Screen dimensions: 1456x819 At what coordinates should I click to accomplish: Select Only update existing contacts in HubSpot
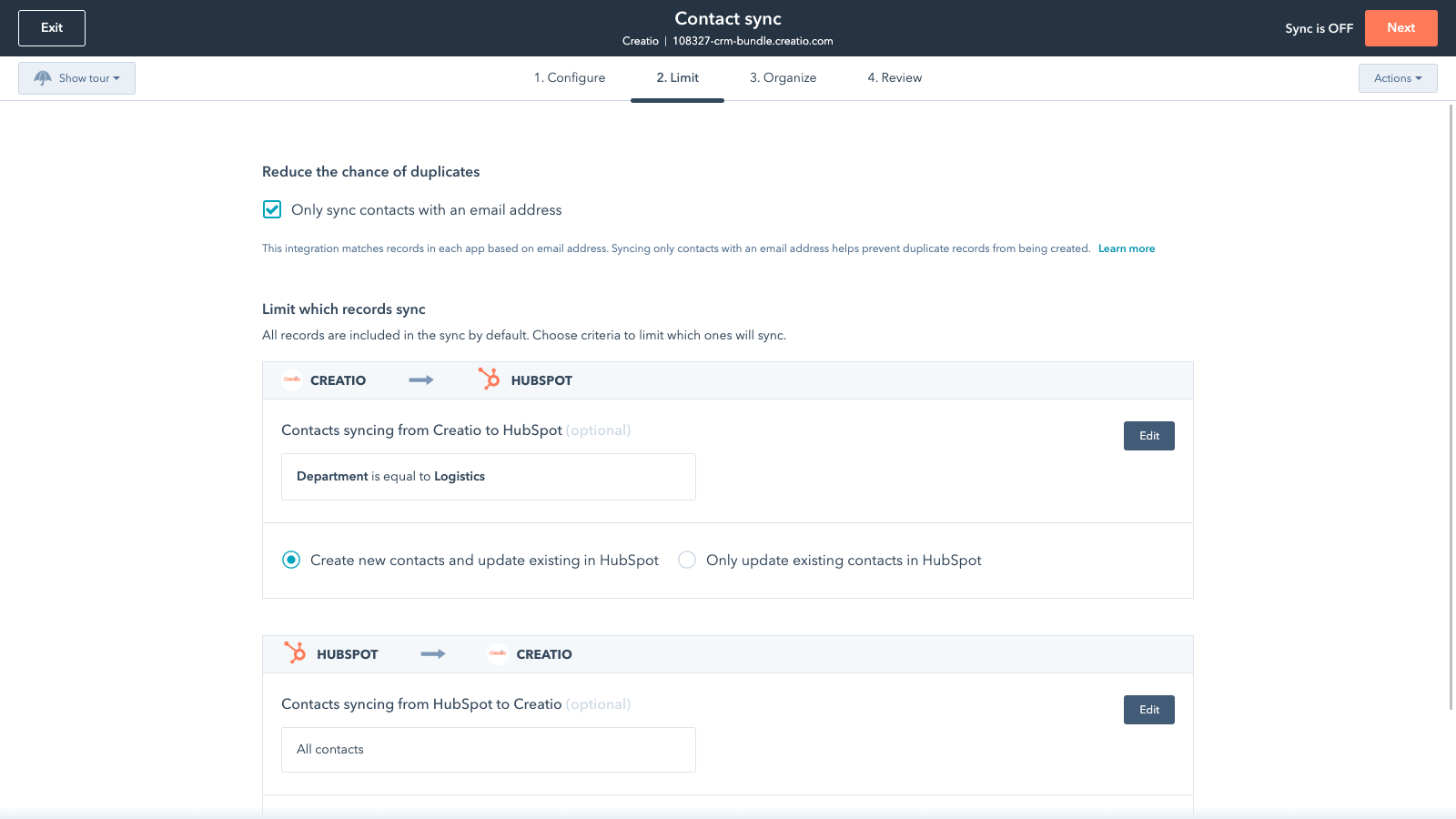(687, 561)
